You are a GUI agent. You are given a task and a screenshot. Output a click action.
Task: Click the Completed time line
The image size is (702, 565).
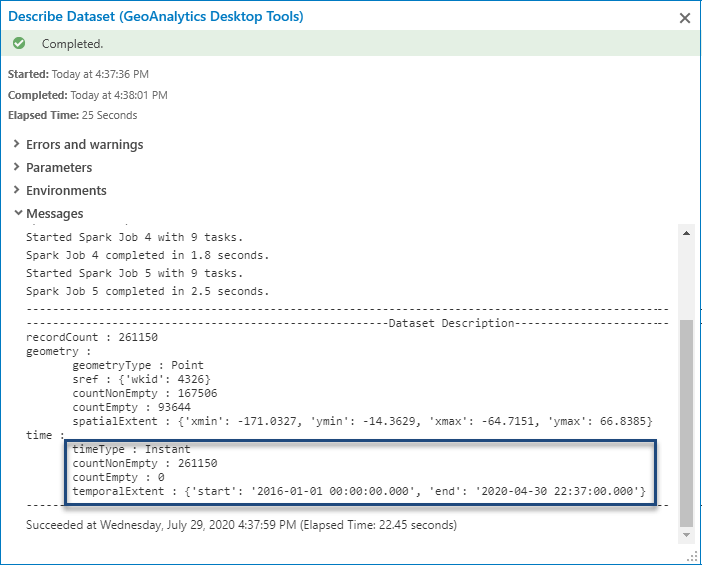pyautogui.click(x=88, y=95)
